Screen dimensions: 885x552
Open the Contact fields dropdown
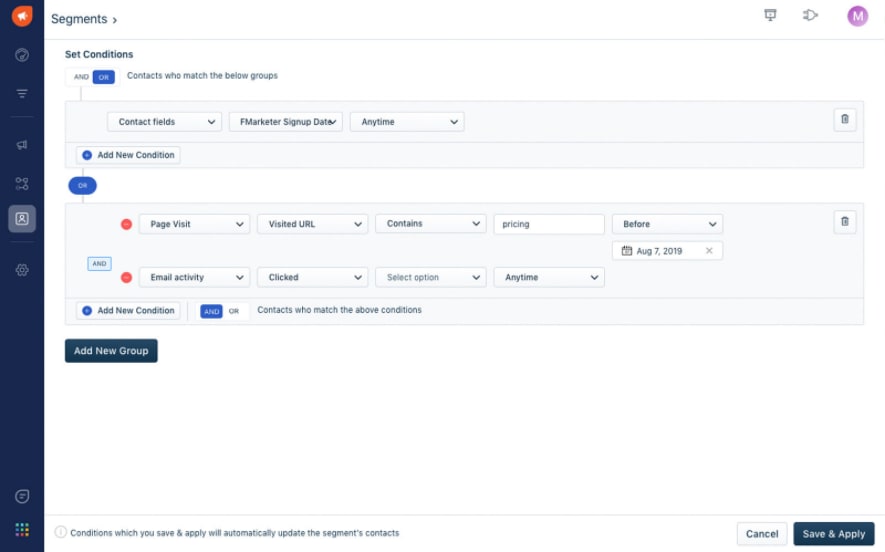click(164, 121)
